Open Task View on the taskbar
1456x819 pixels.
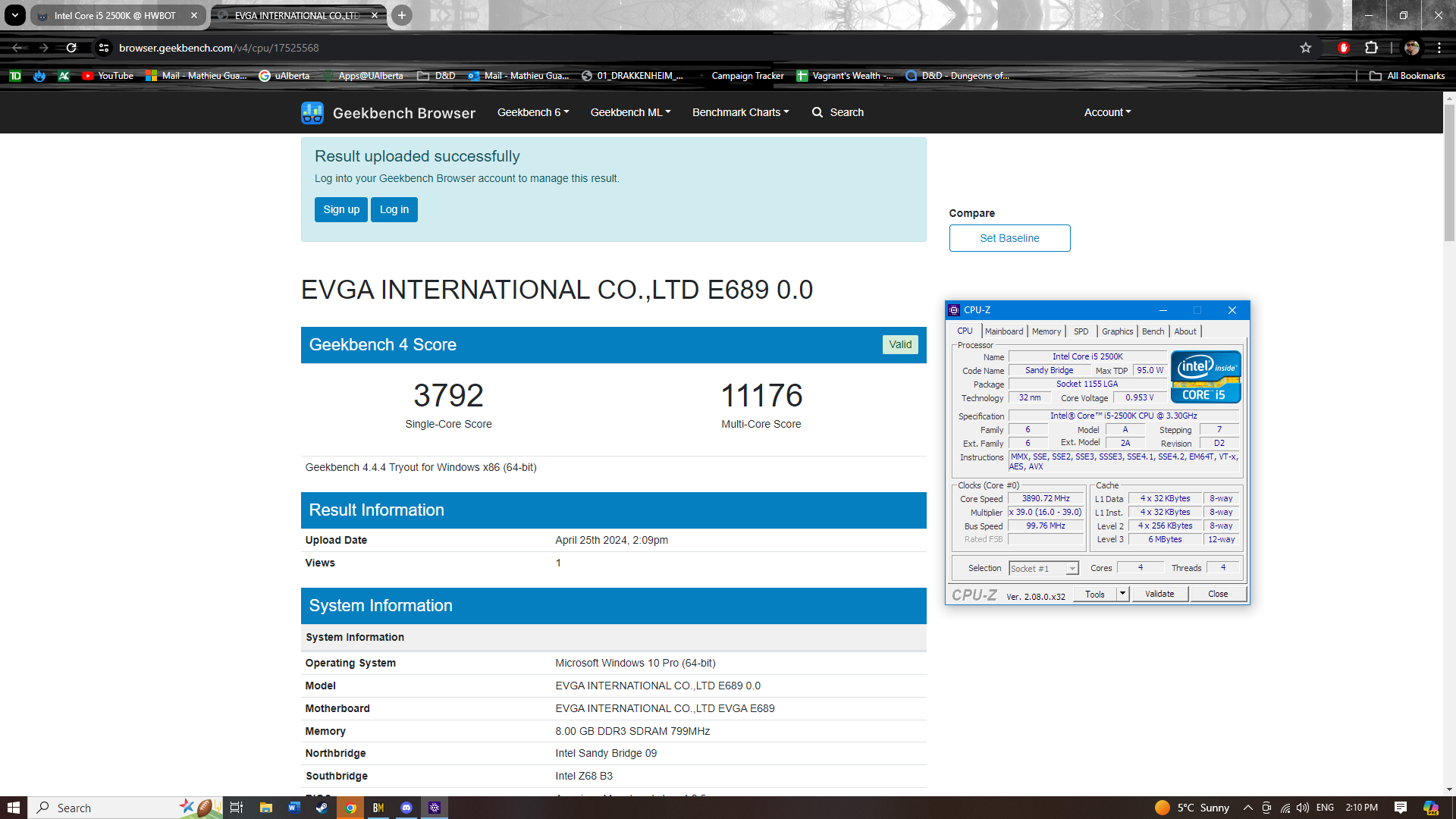237,808
